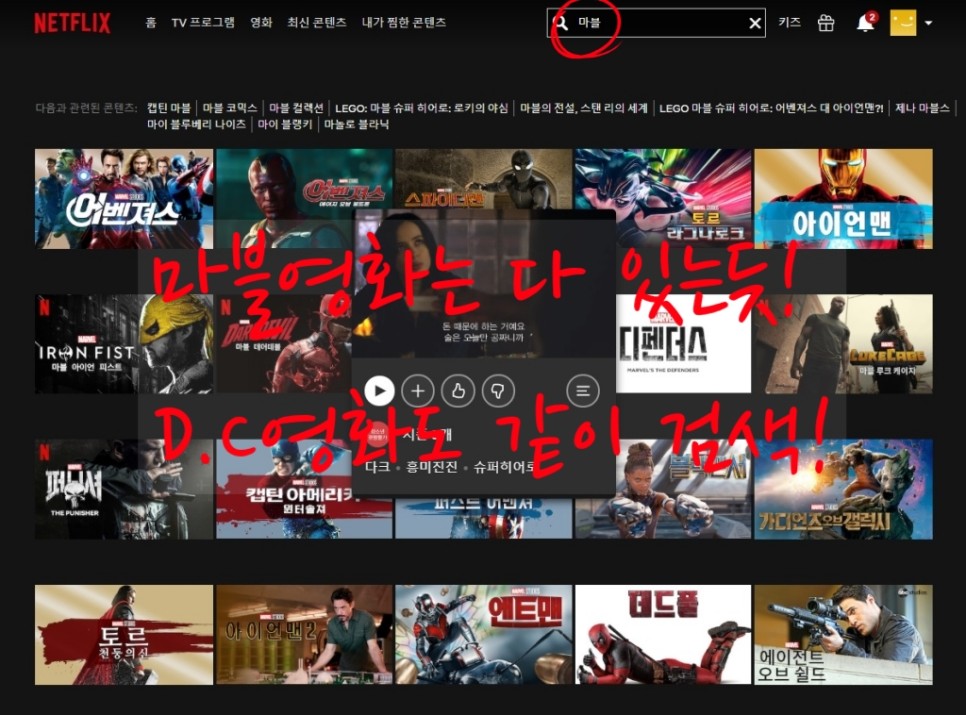
Task: Open 어벤져스 thumbnail
Action: tap(124, 198)
